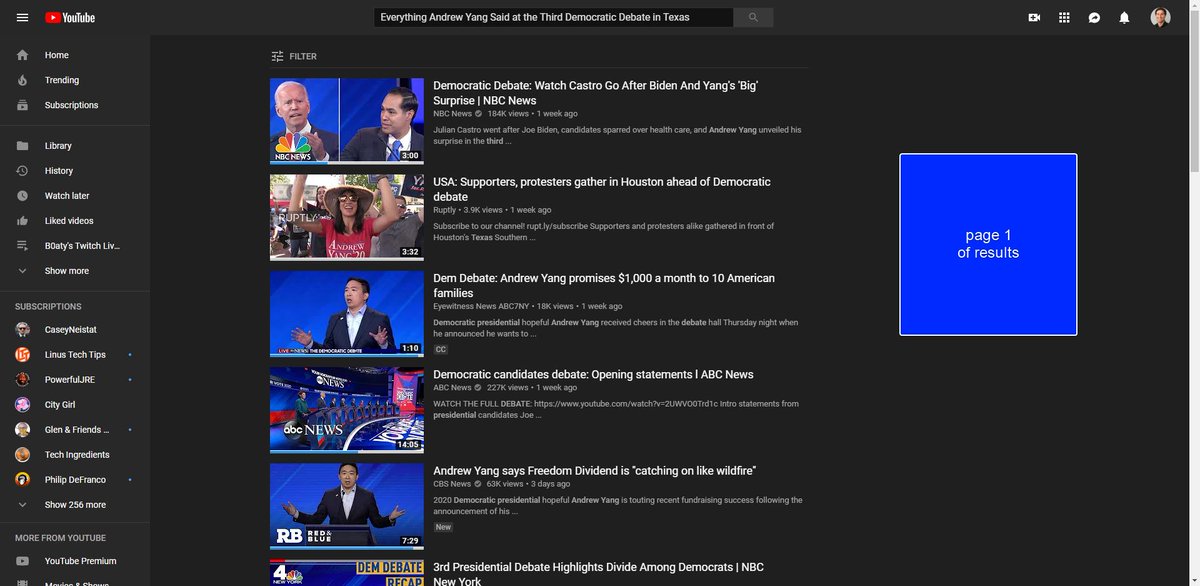Open YouTube Premium in sidebar
The height and width of the screenshot is (586, 1200).
point(75,561)
